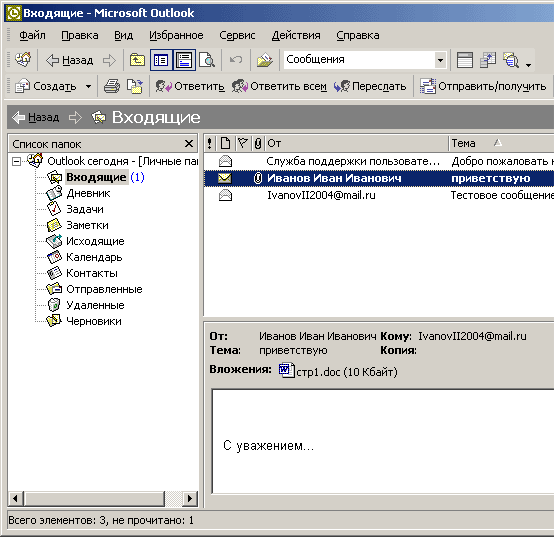Click envelope icon of Иванов message

225,178
